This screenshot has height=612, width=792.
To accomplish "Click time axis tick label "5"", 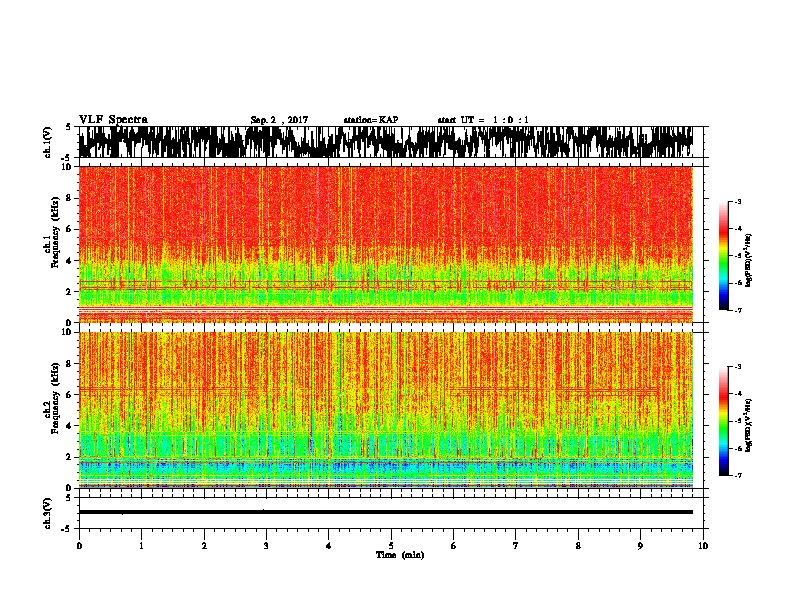I will point(391,546).
